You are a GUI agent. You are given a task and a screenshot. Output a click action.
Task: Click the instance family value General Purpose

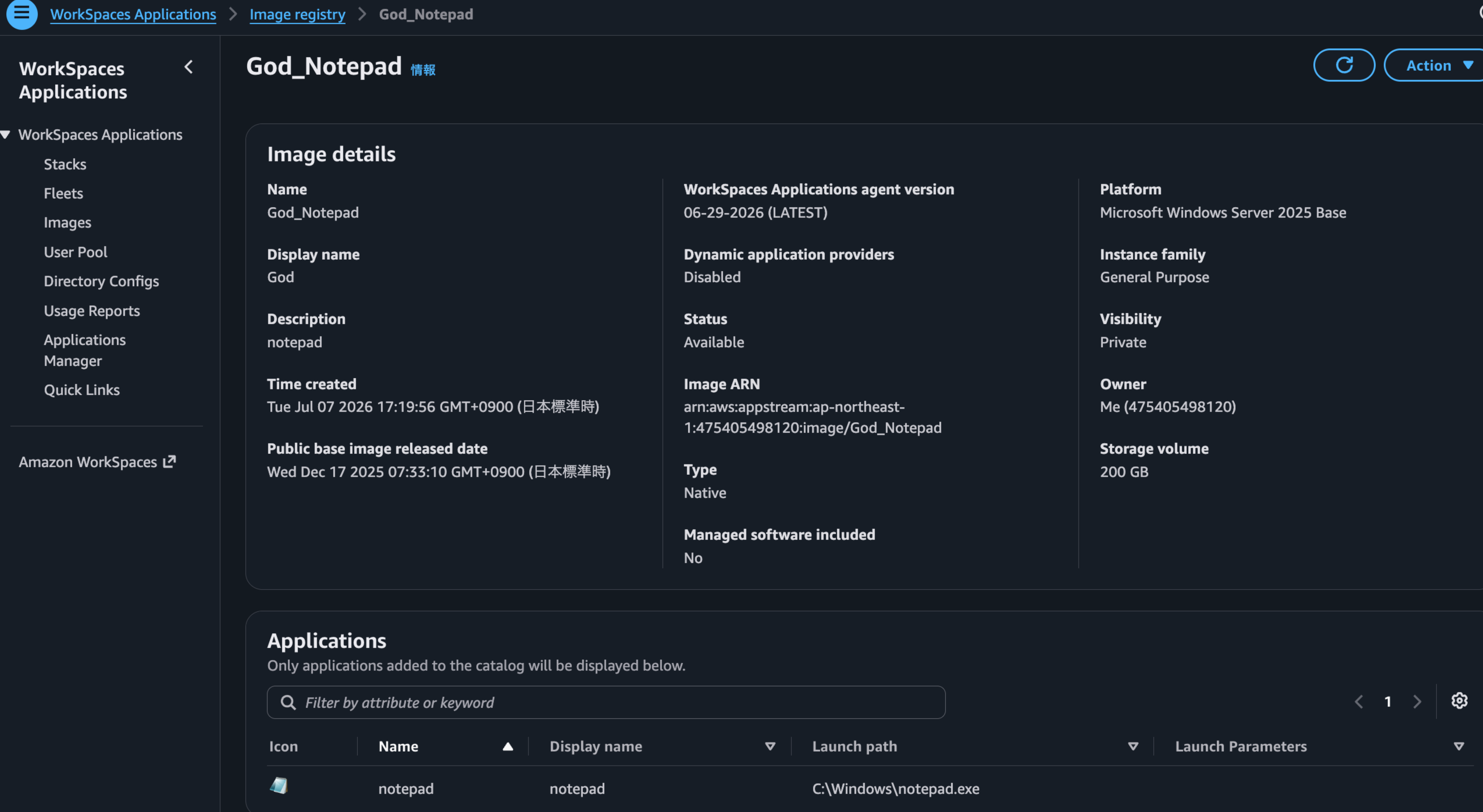pyautogui.click(x=1154, y=277)
